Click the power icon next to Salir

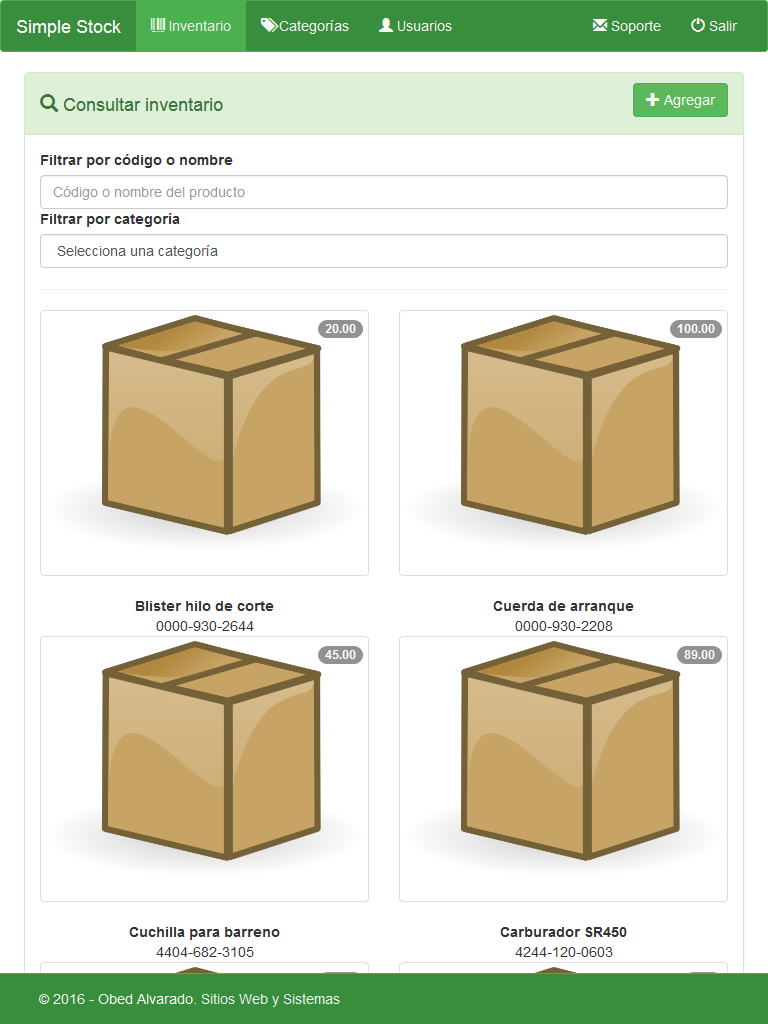pos(697,26)
